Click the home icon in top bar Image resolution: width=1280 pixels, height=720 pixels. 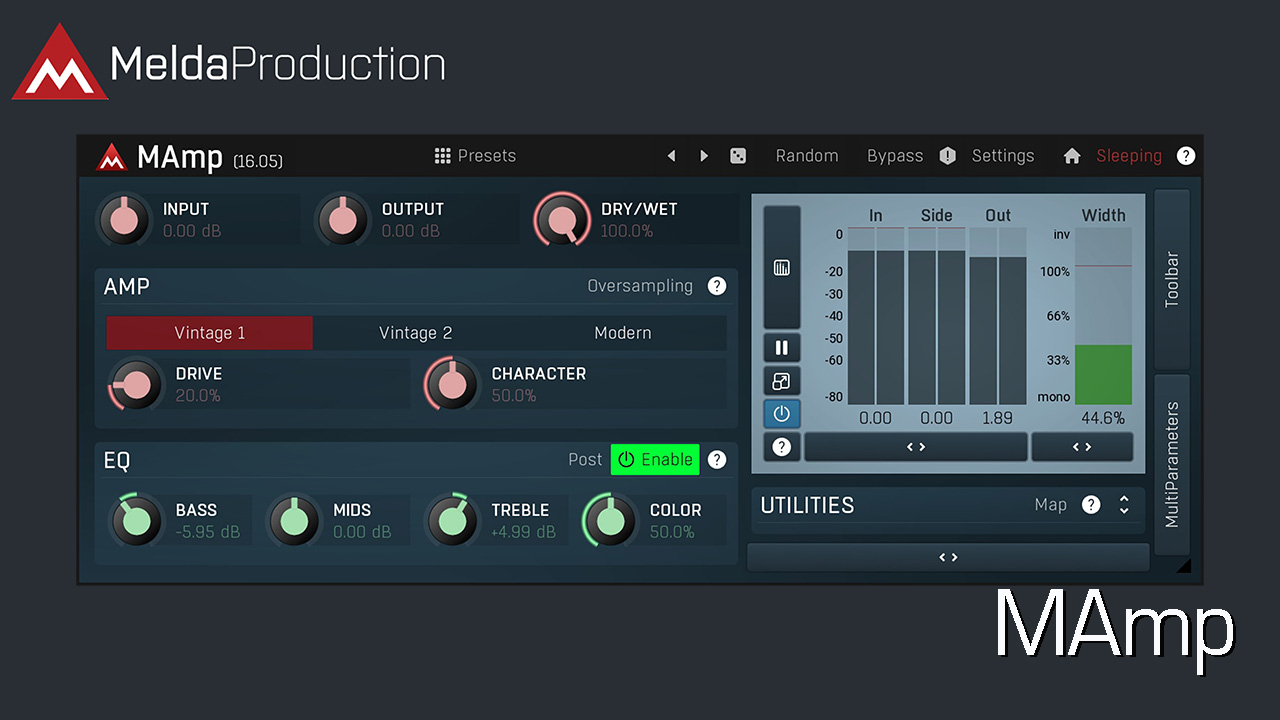1072,156
